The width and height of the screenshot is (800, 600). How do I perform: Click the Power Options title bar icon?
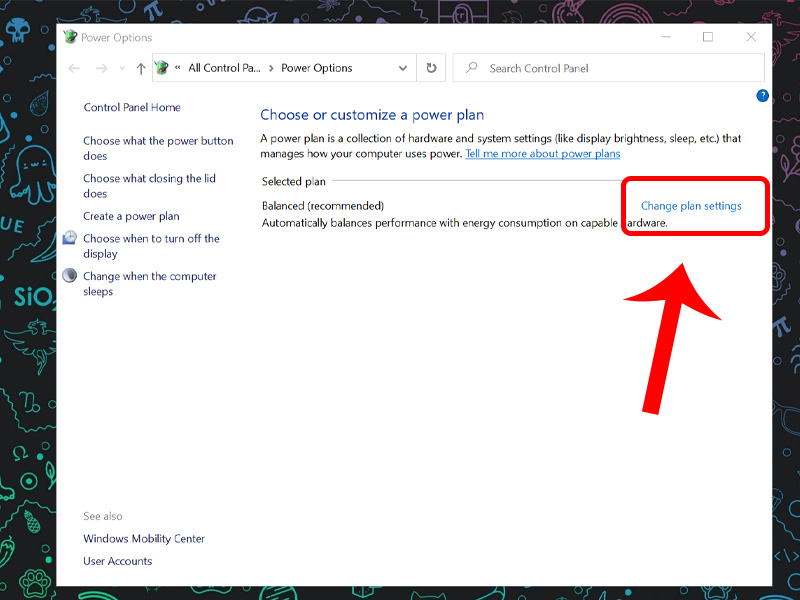pyautogui.click(x=69, y=36)
